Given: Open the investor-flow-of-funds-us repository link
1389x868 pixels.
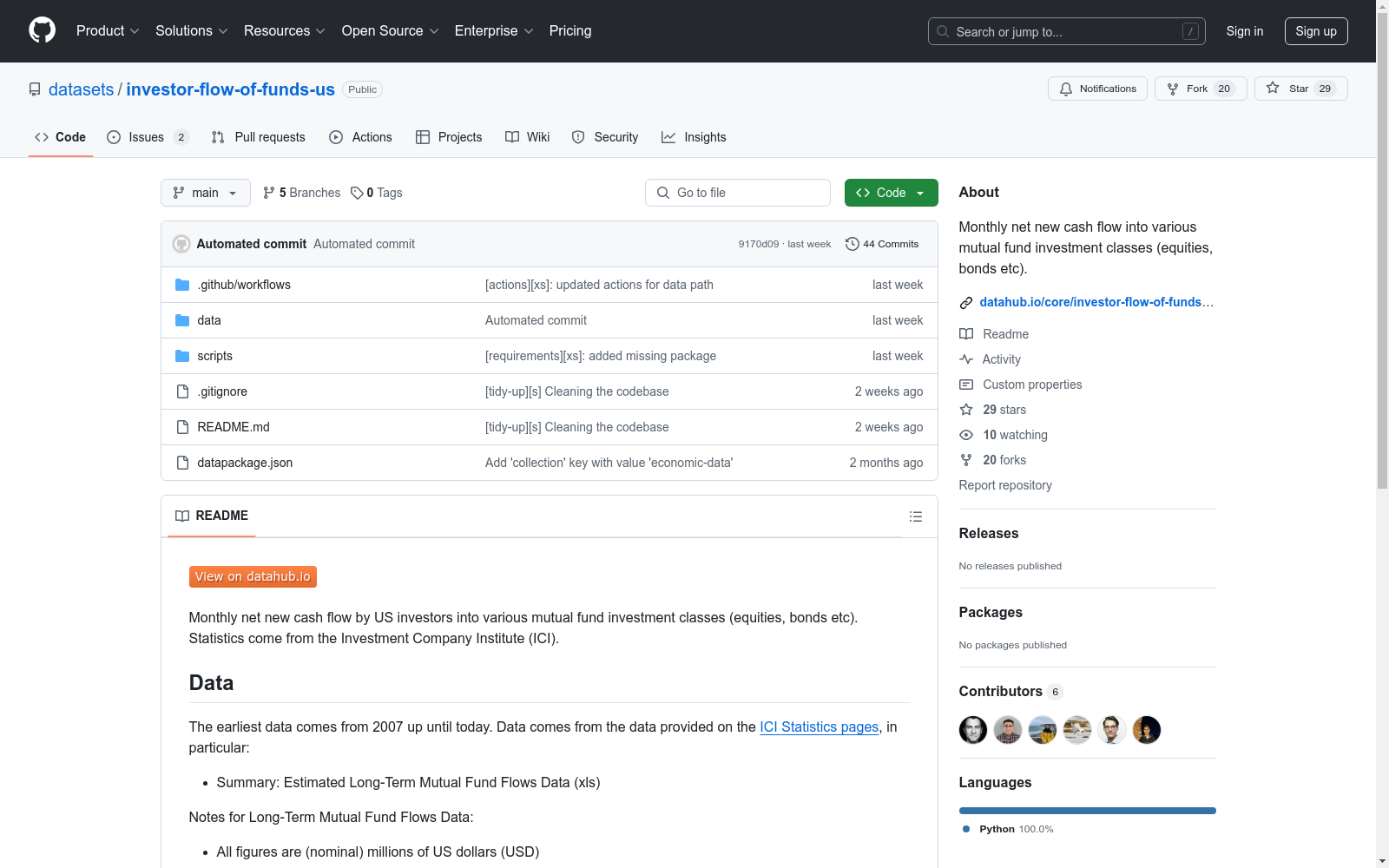Looking at the screenshot, I should 231,89.
